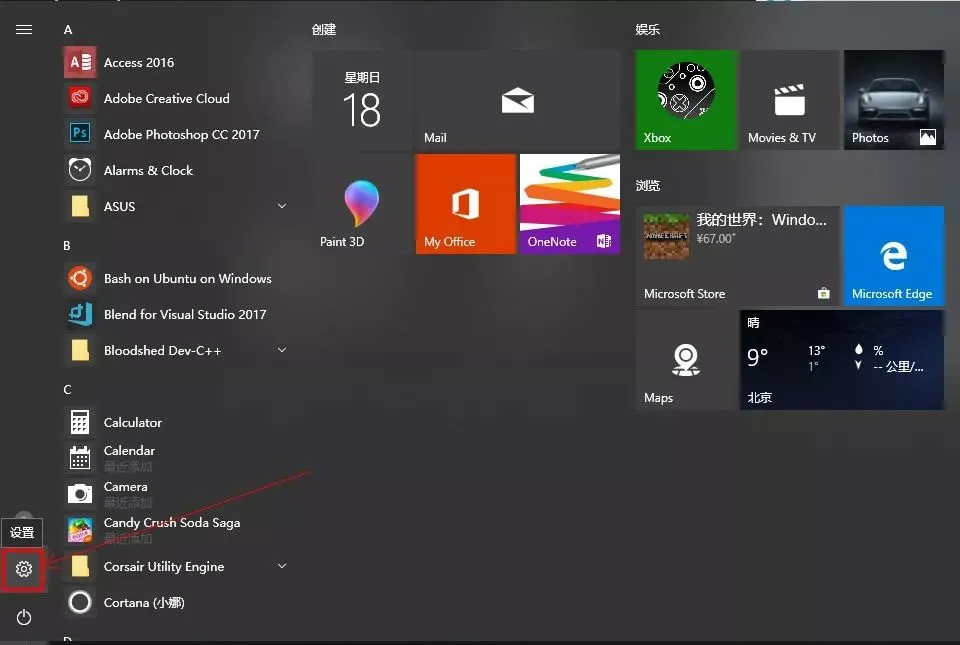Open the OneNote tile
This screenshot has height=645, width=960.
tap(570, 204)
